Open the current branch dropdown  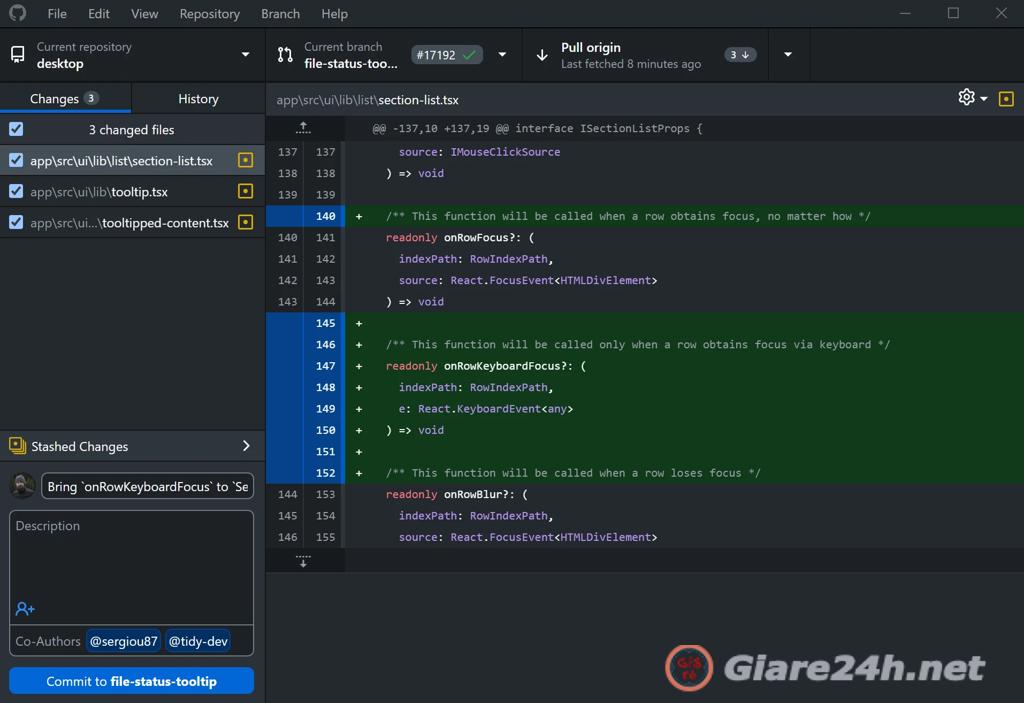pyautogui.click(x=503, y=55)
